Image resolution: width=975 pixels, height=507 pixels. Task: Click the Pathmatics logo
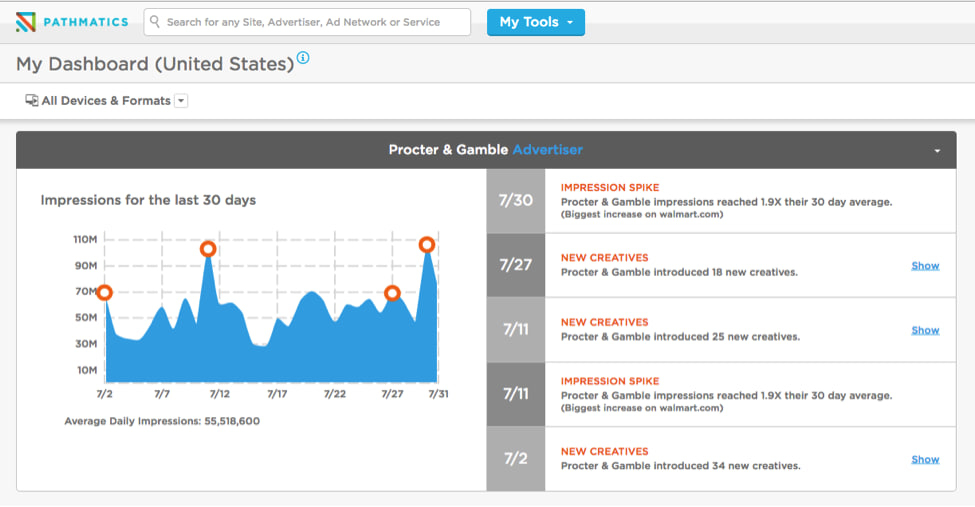pyautogui.click(x=72, y=22)
